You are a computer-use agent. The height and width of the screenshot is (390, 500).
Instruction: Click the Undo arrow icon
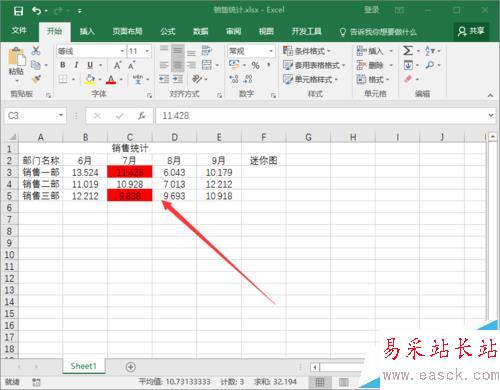coord(36,11)
